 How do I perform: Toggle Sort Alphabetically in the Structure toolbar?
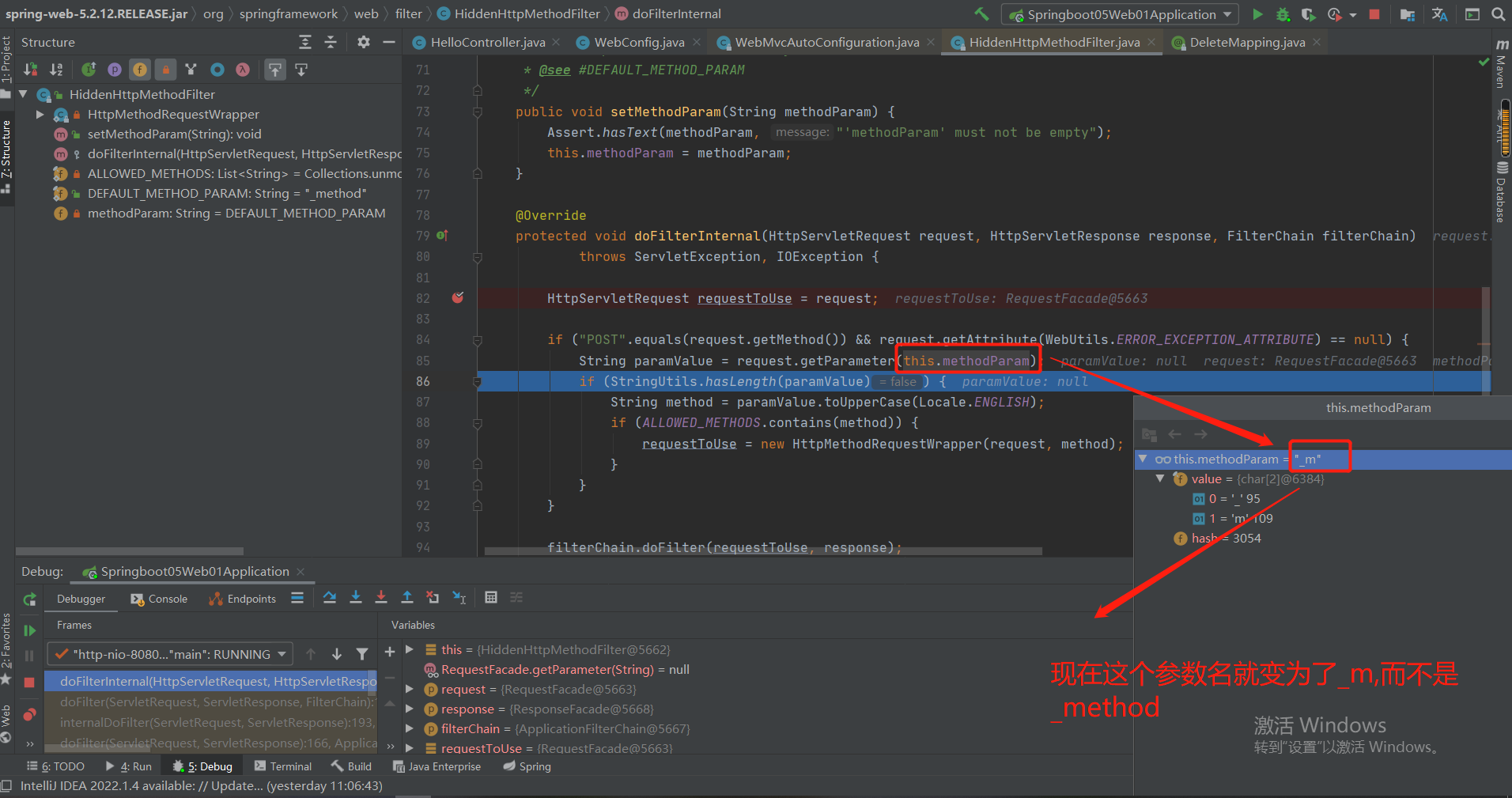point(56,70)
